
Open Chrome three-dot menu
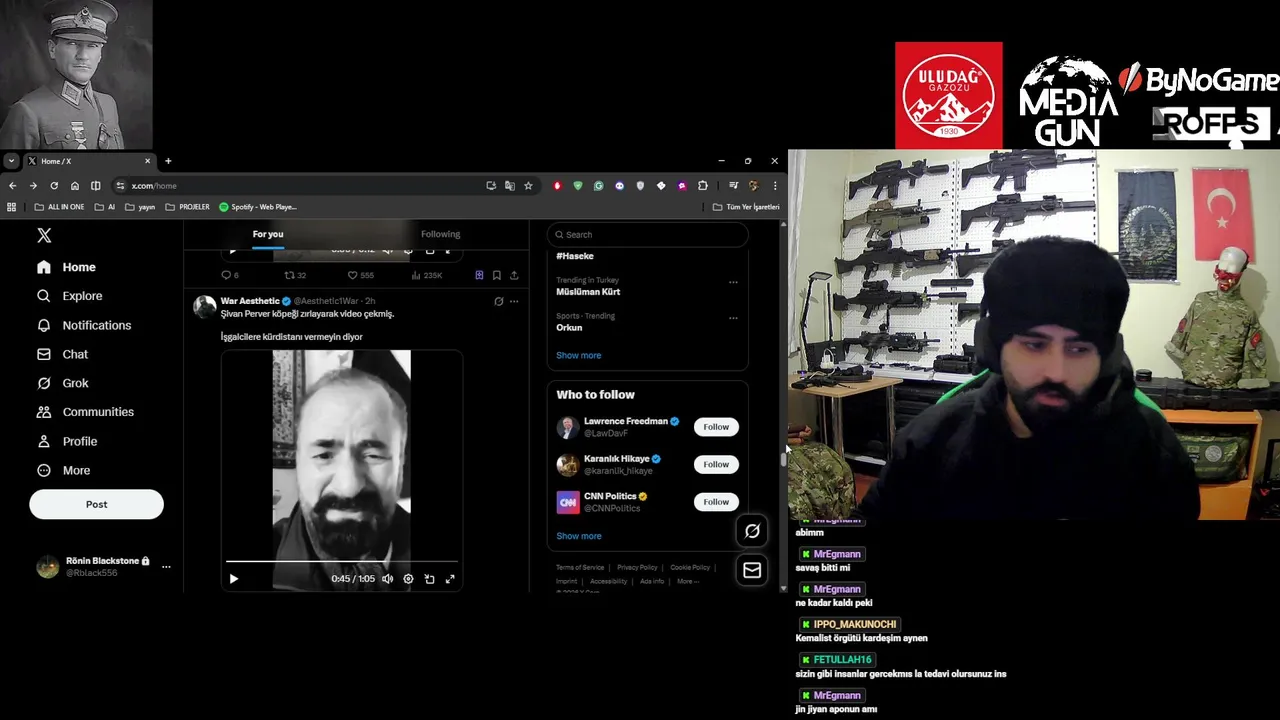pyautogui.click(x=775, y=185)
